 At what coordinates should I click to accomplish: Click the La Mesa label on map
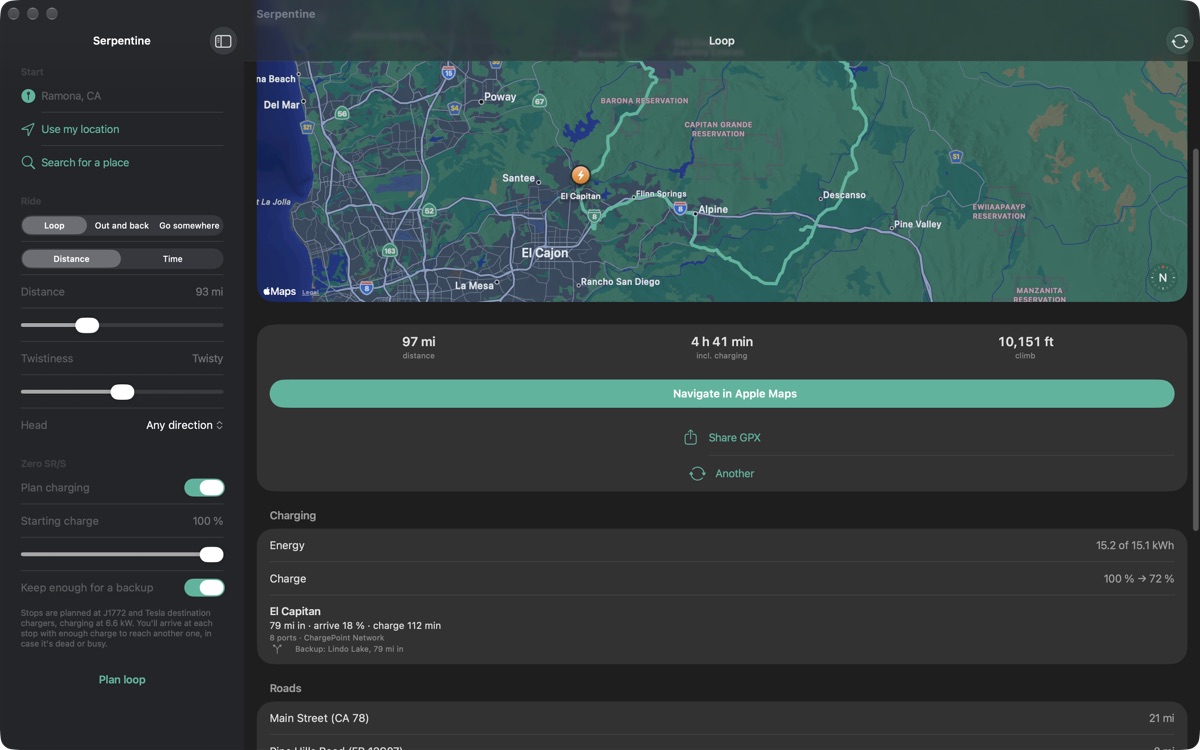point(474,285)
